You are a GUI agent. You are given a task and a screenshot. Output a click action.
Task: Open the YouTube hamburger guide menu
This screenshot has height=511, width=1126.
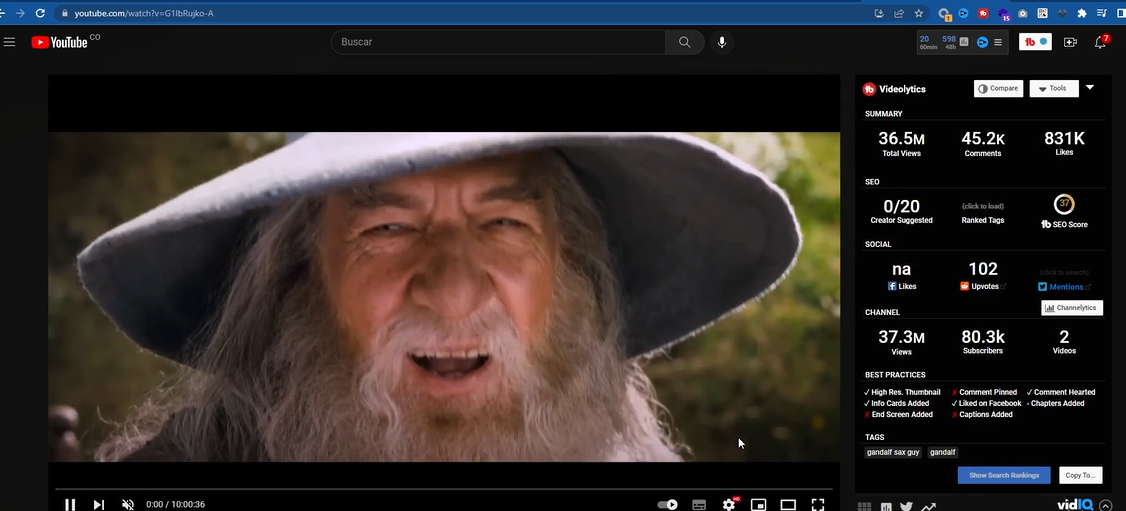[x=10, y=42]
